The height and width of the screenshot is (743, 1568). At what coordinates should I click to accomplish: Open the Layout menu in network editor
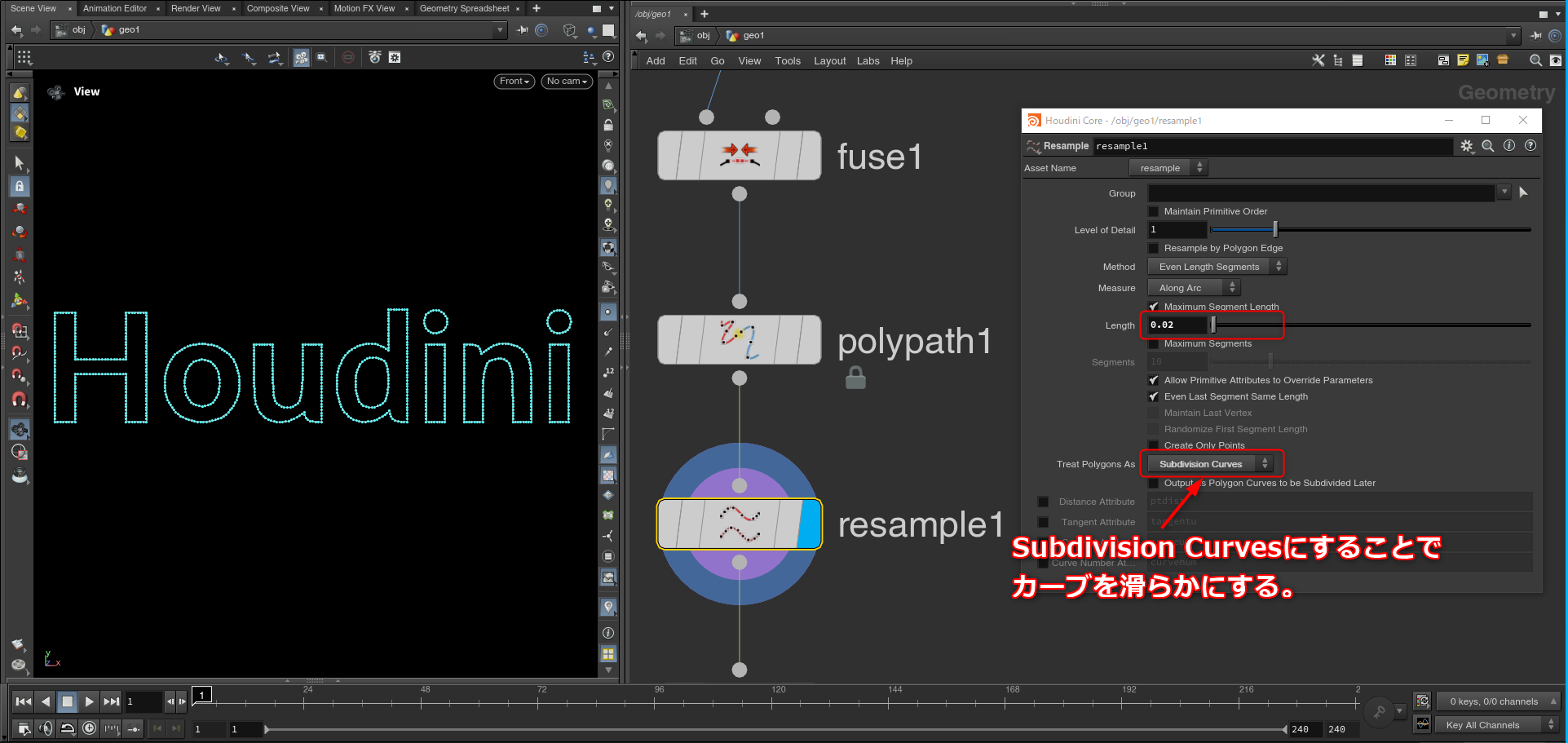point(830,61)
